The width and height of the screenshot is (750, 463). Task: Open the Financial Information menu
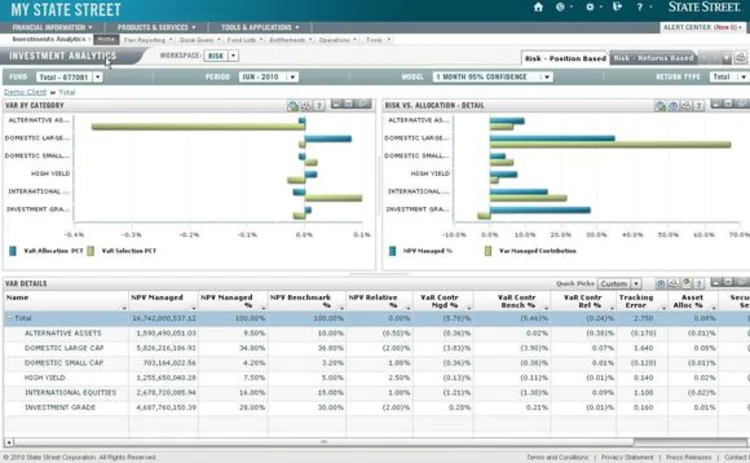52,28
